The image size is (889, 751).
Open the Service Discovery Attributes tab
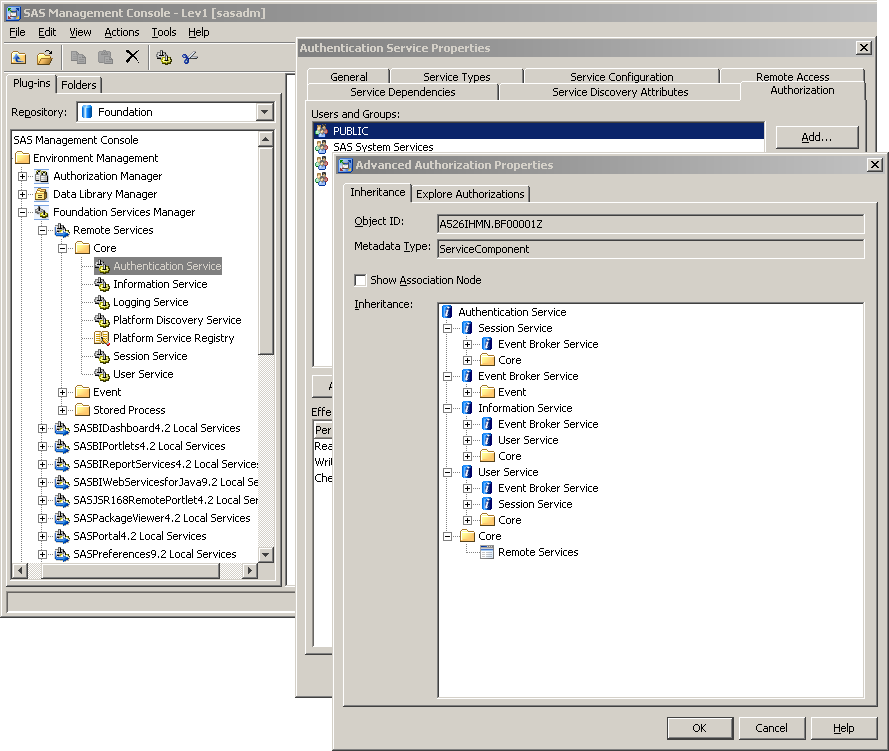pyautogui.click(x=620, y=92)
